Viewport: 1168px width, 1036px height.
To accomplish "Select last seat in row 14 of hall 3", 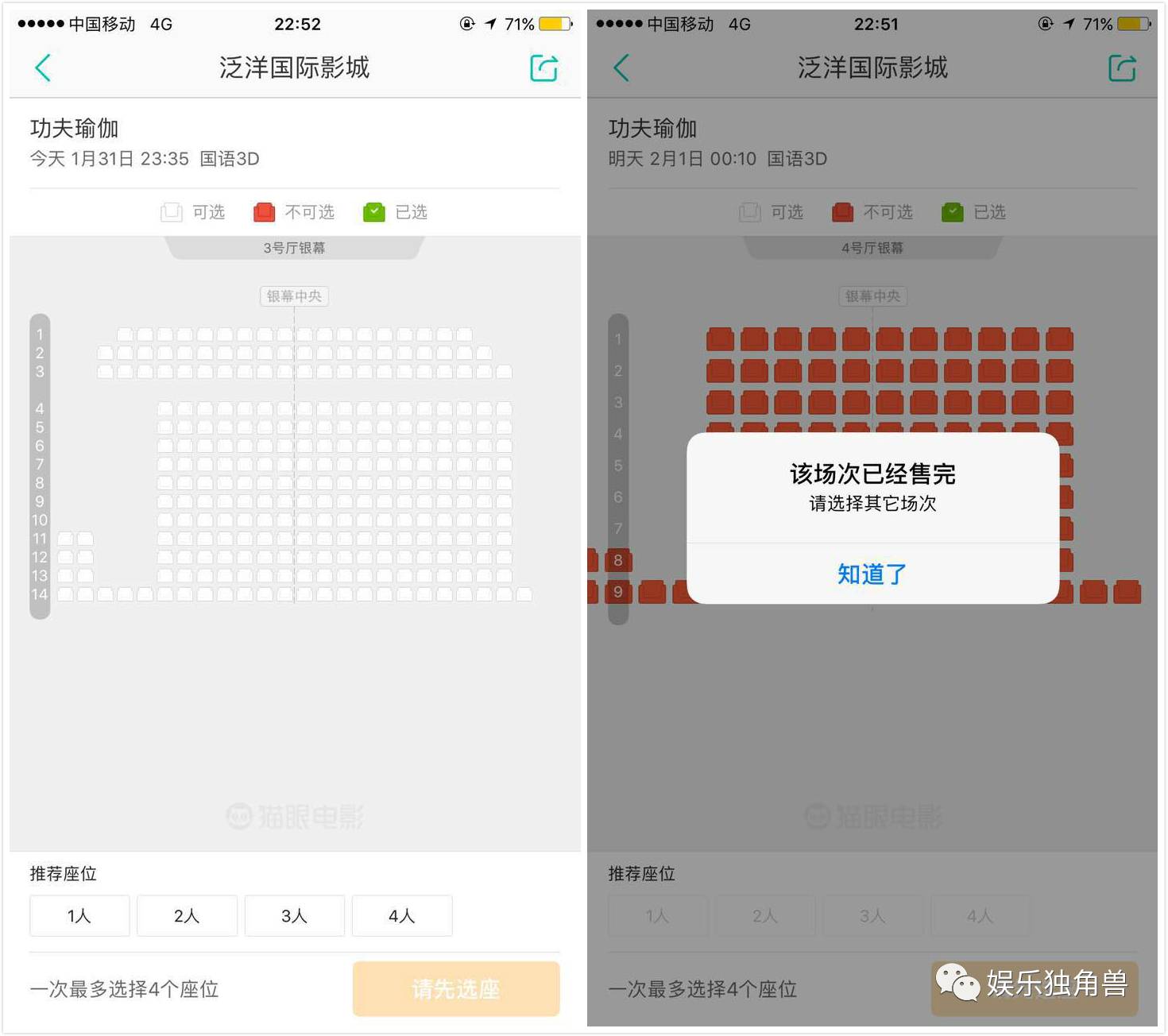I will tap(524, 594).
